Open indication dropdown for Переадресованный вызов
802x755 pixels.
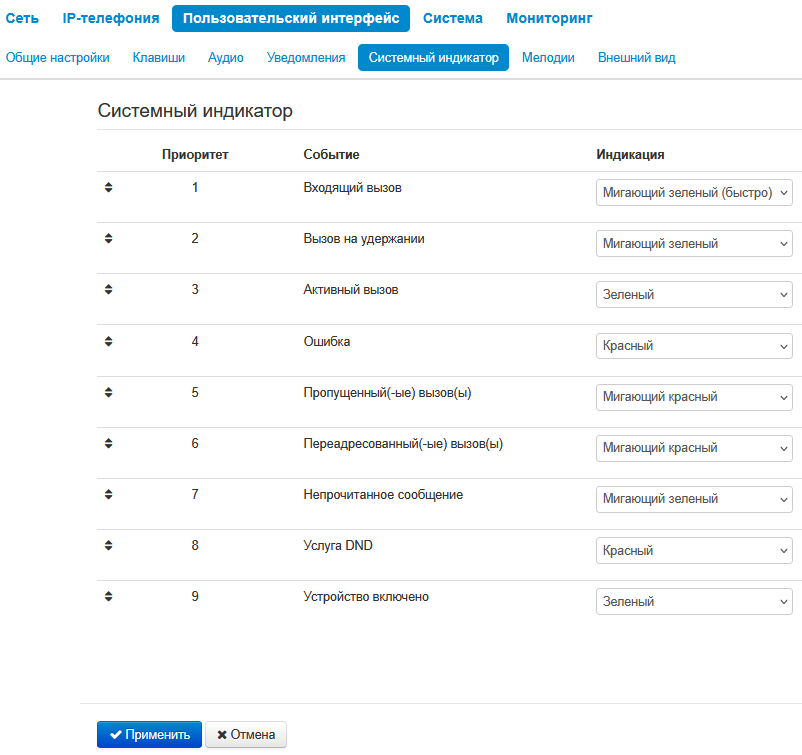[694, 448]
